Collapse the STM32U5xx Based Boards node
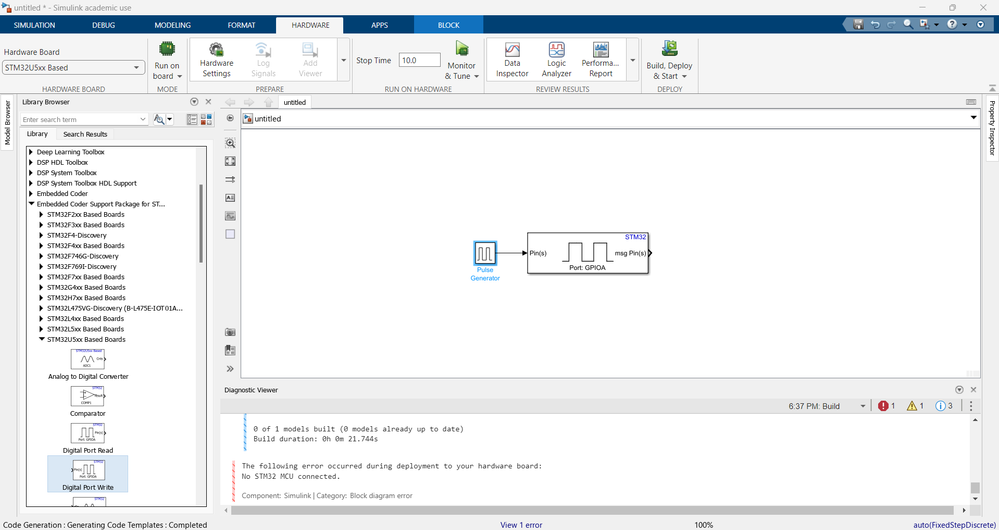Image resolution: width=999 pixels, height=530 pixels. coord(41,340)
